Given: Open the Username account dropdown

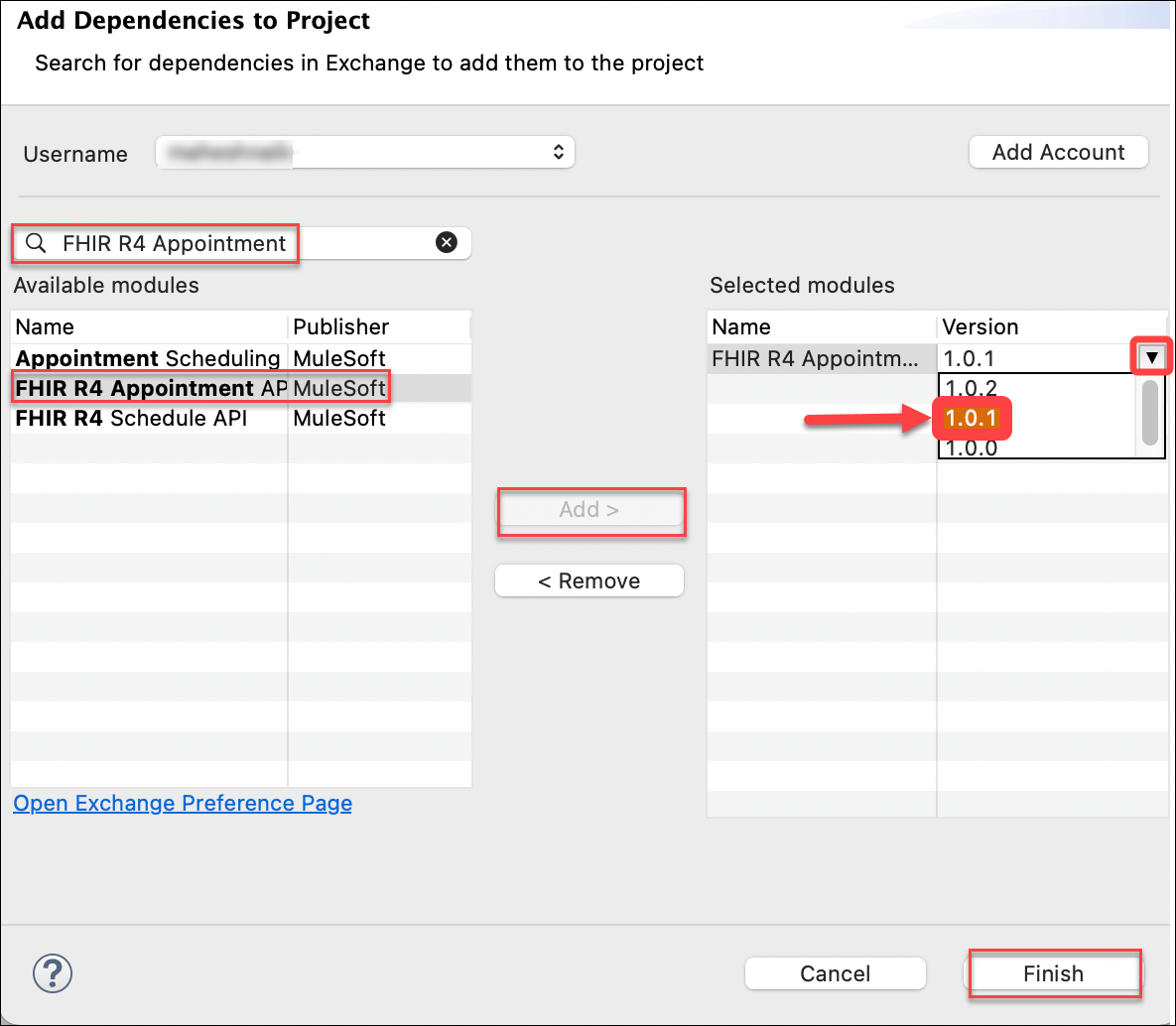Looking at the screenshot, I should coord(365,152).
